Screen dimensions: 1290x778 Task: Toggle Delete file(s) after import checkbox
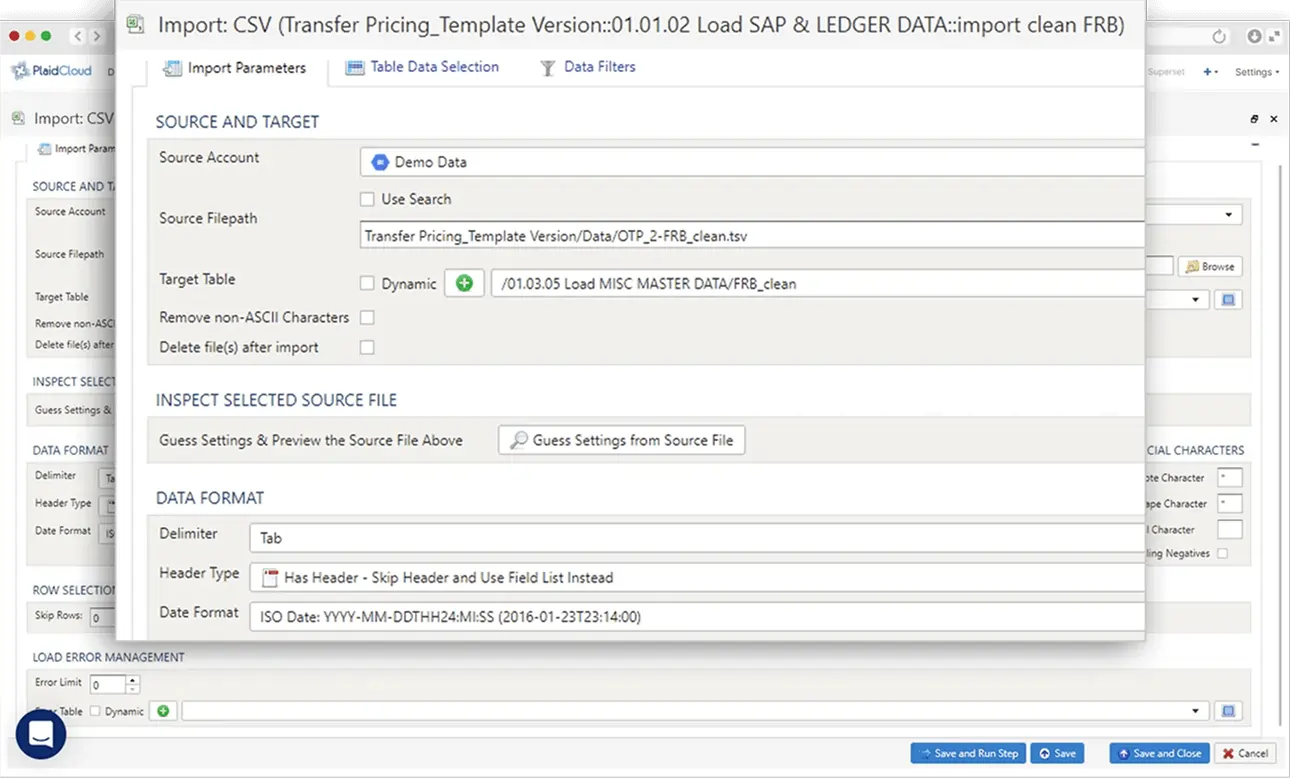367,347
